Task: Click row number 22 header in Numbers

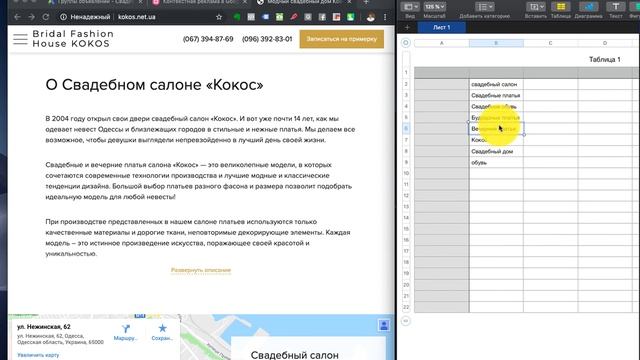Action: tap(406, 307)
